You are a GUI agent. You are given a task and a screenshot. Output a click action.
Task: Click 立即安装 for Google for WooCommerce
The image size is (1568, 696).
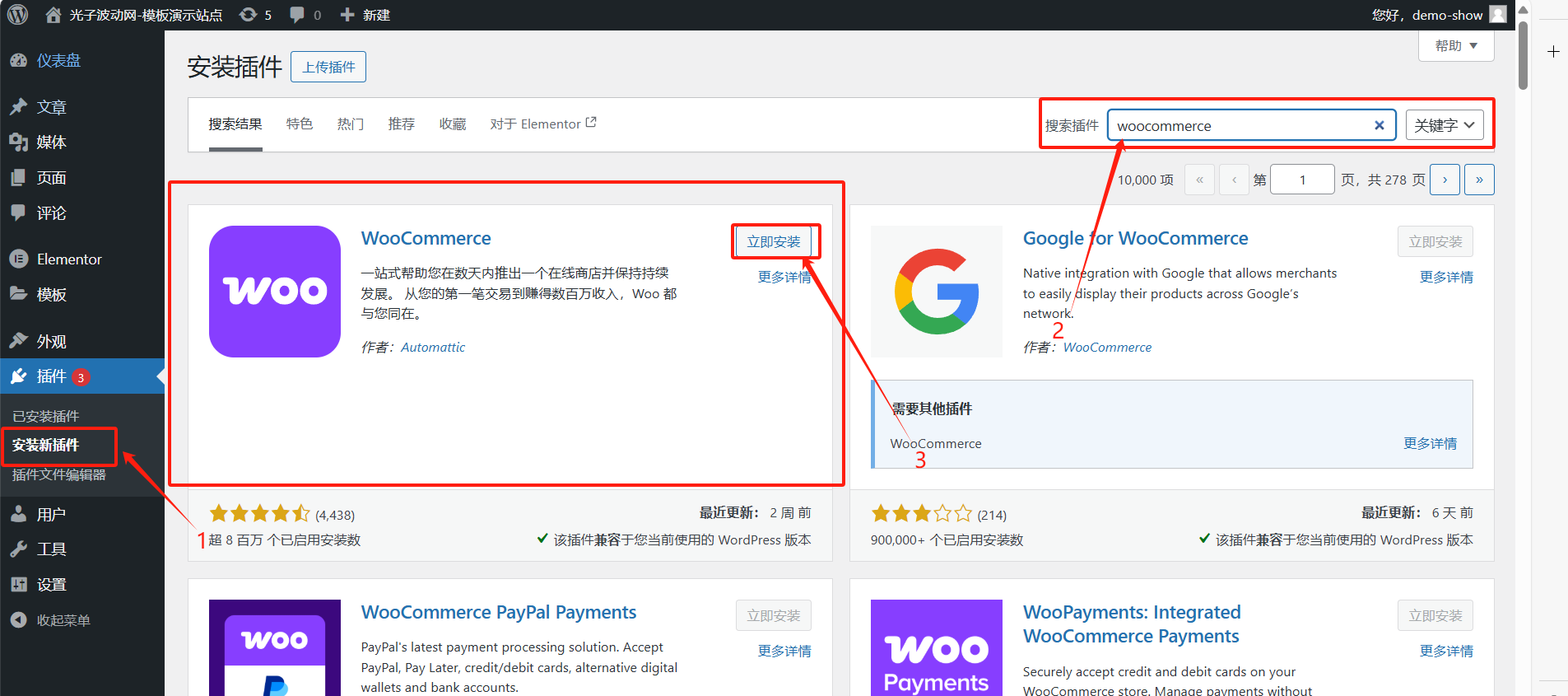point(1435,241)
